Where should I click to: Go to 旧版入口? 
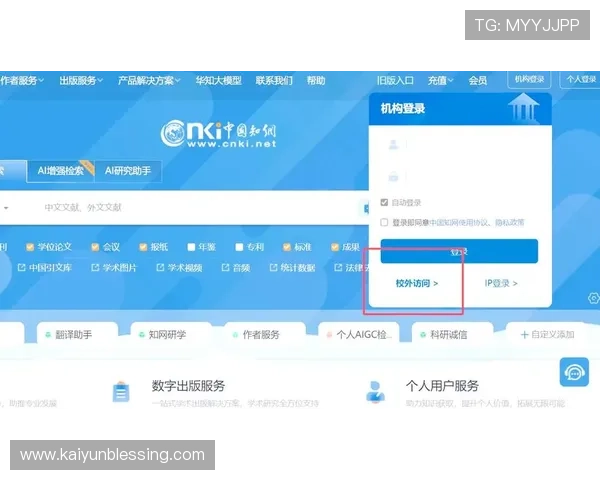(395, 80)
